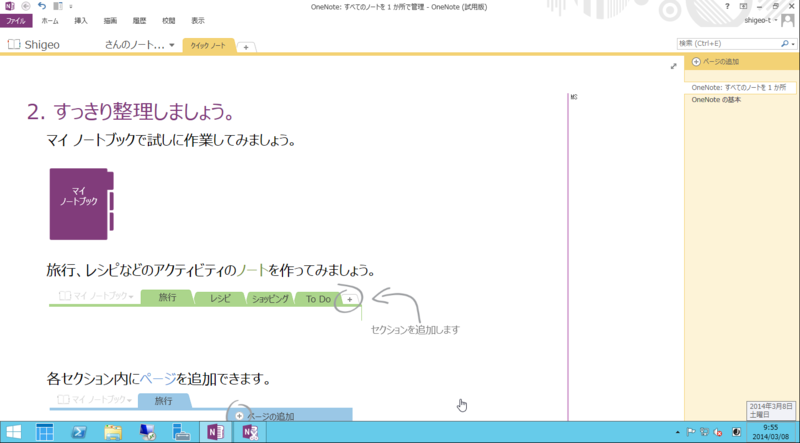Open the ファイル (File) menu
Viewport: 800px width, 443px height.
pos(16,21)
